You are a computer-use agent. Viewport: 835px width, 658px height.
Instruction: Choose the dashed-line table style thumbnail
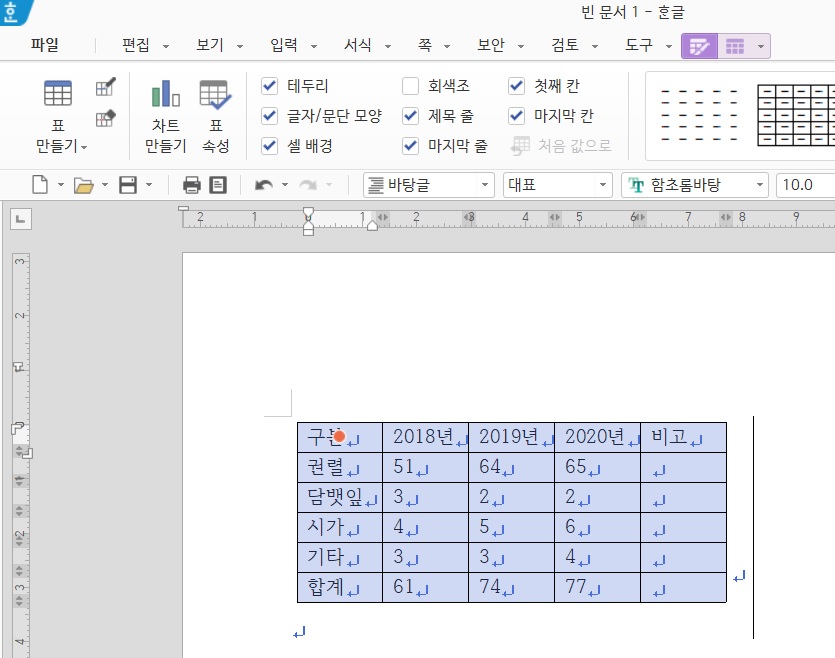pyautogui.click(x=700, y=115)
